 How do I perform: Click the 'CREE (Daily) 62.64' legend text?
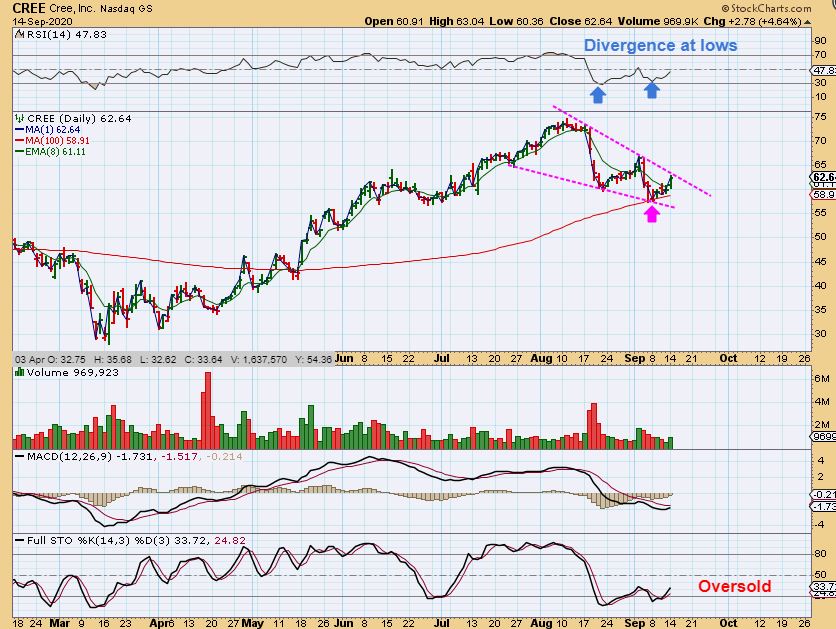point(79,118)
